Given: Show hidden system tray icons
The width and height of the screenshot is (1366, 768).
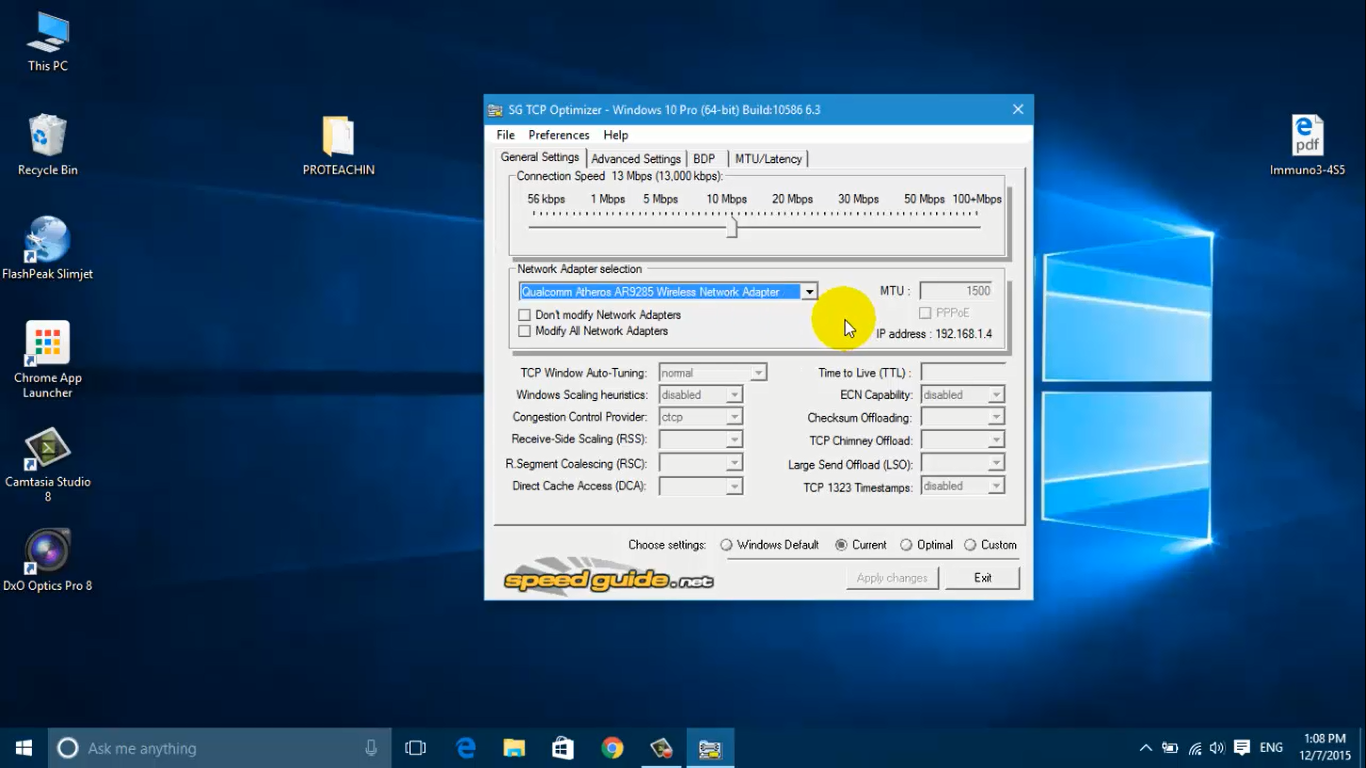Looking at the screenshot, I should click(1146, 748).
